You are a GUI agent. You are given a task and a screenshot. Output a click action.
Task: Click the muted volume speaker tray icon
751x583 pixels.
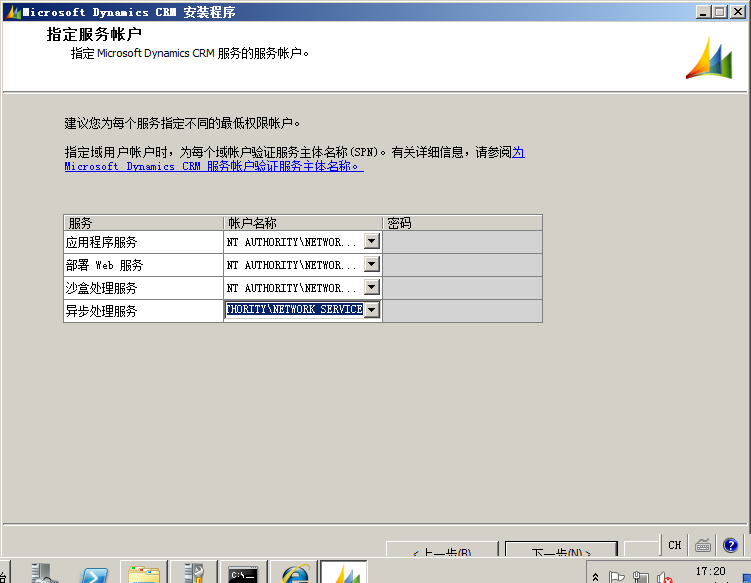[x=664, y=577]
